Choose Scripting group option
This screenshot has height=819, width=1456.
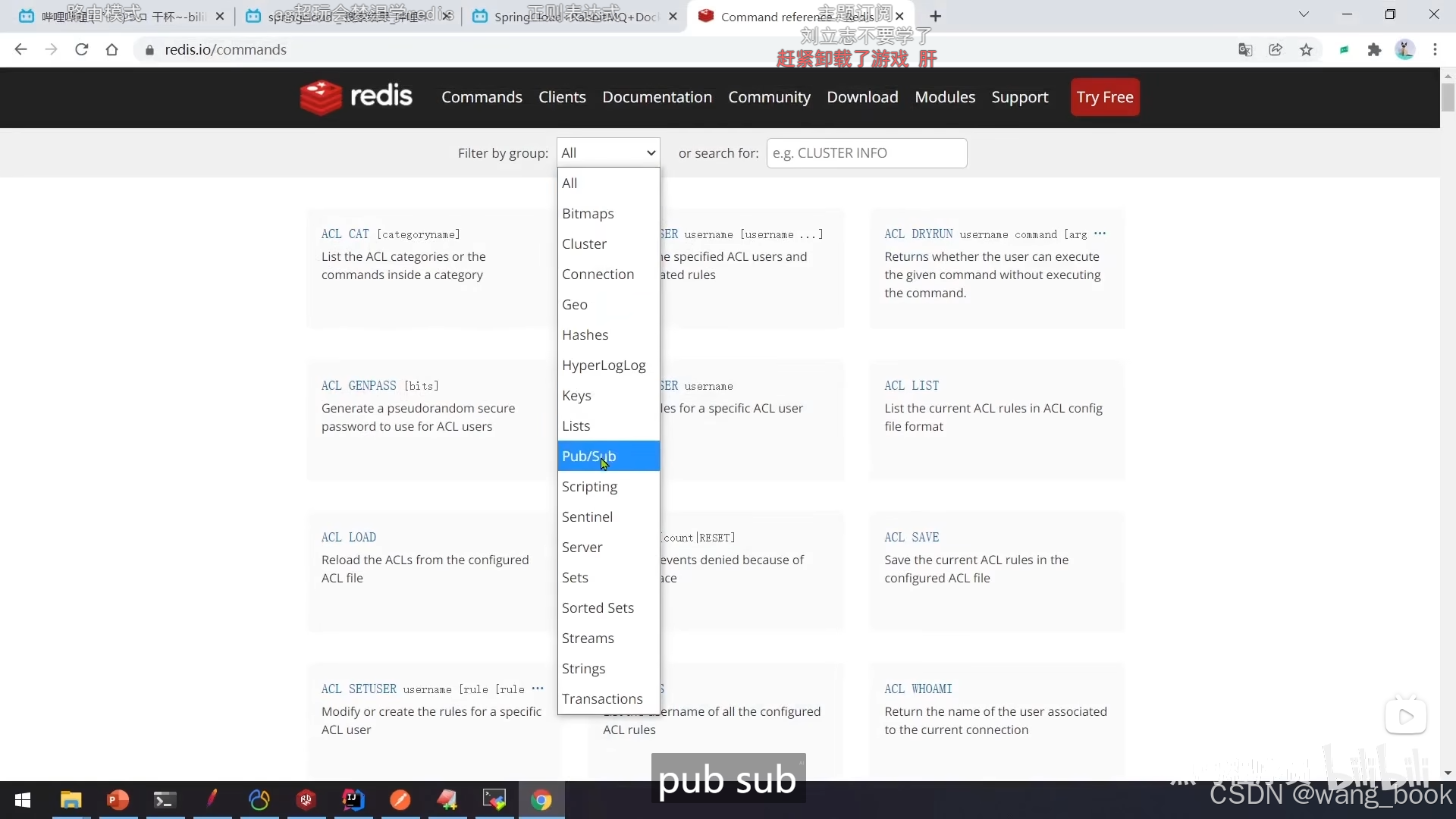[609, 486]
